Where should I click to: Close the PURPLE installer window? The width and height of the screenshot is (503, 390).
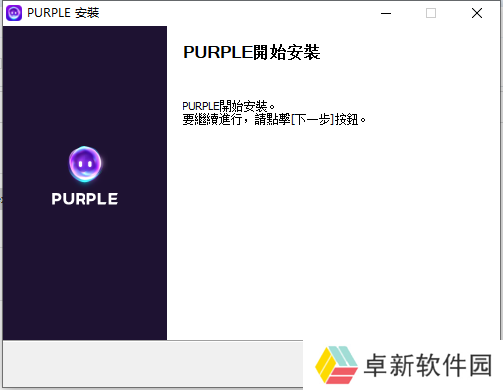click(477, 13)
